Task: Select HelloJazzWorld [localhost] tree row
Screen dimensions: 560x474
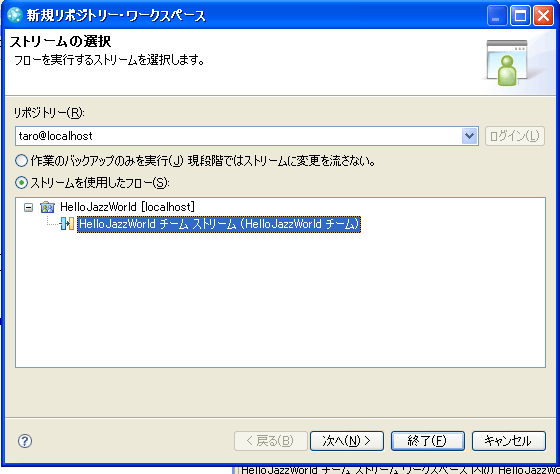Action: click(x=127, y=207)
